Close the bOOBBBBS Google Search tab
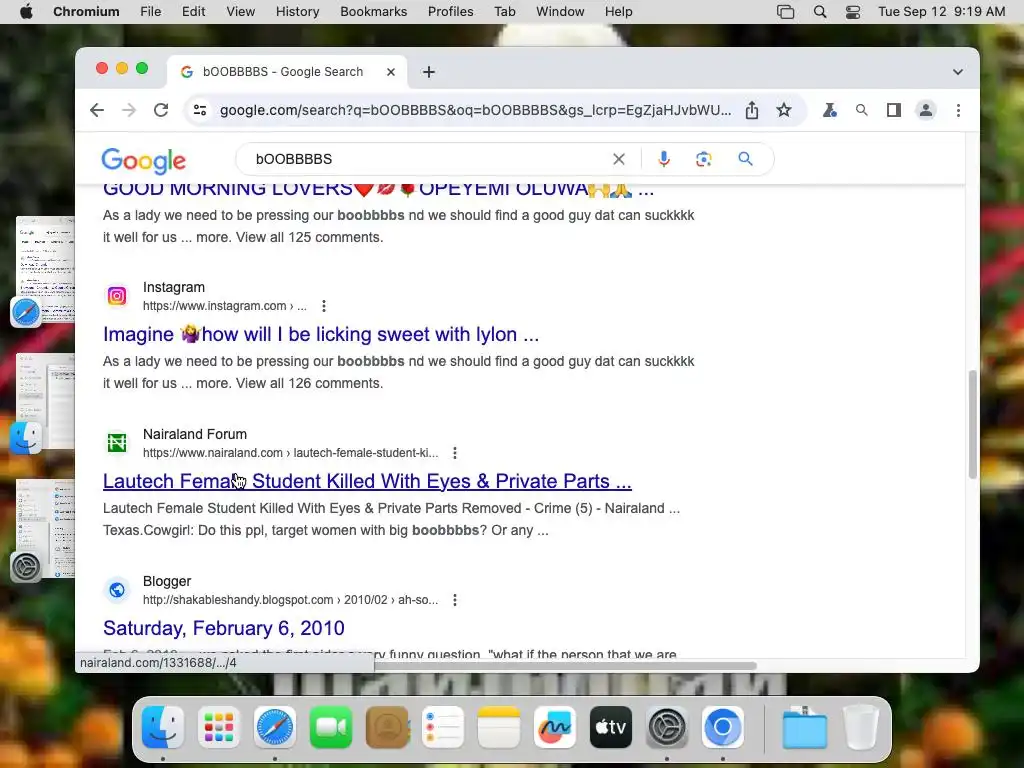The height and width of the screenshot is (768, 1024). (x=391, y=72)
